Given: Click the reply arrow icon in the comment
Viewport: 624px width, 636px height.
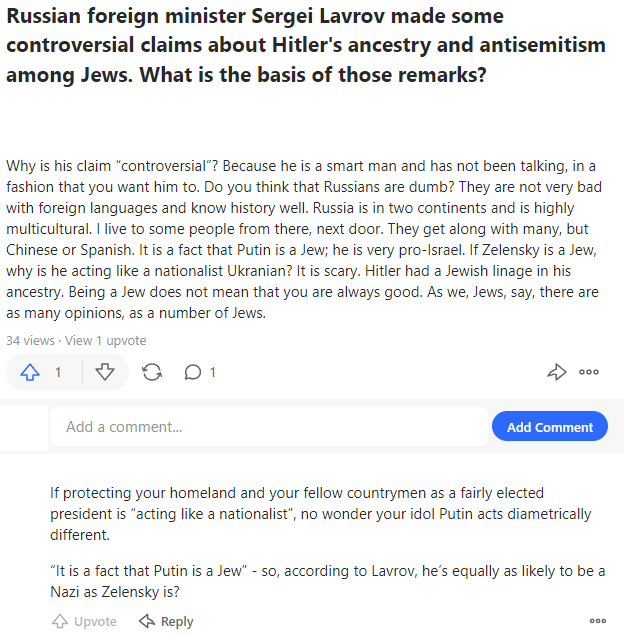Looking at the screenshot, I should tap(147, 621).
